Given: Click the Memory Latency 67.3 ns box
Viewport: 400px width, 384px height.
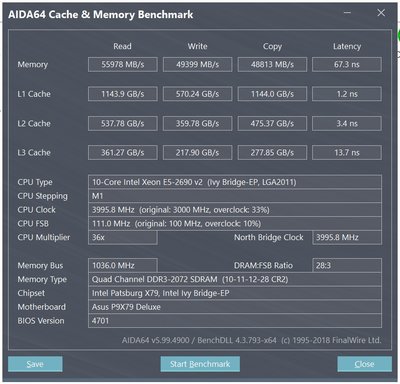Looking at the screenshot, I should (x=347, y=64).
